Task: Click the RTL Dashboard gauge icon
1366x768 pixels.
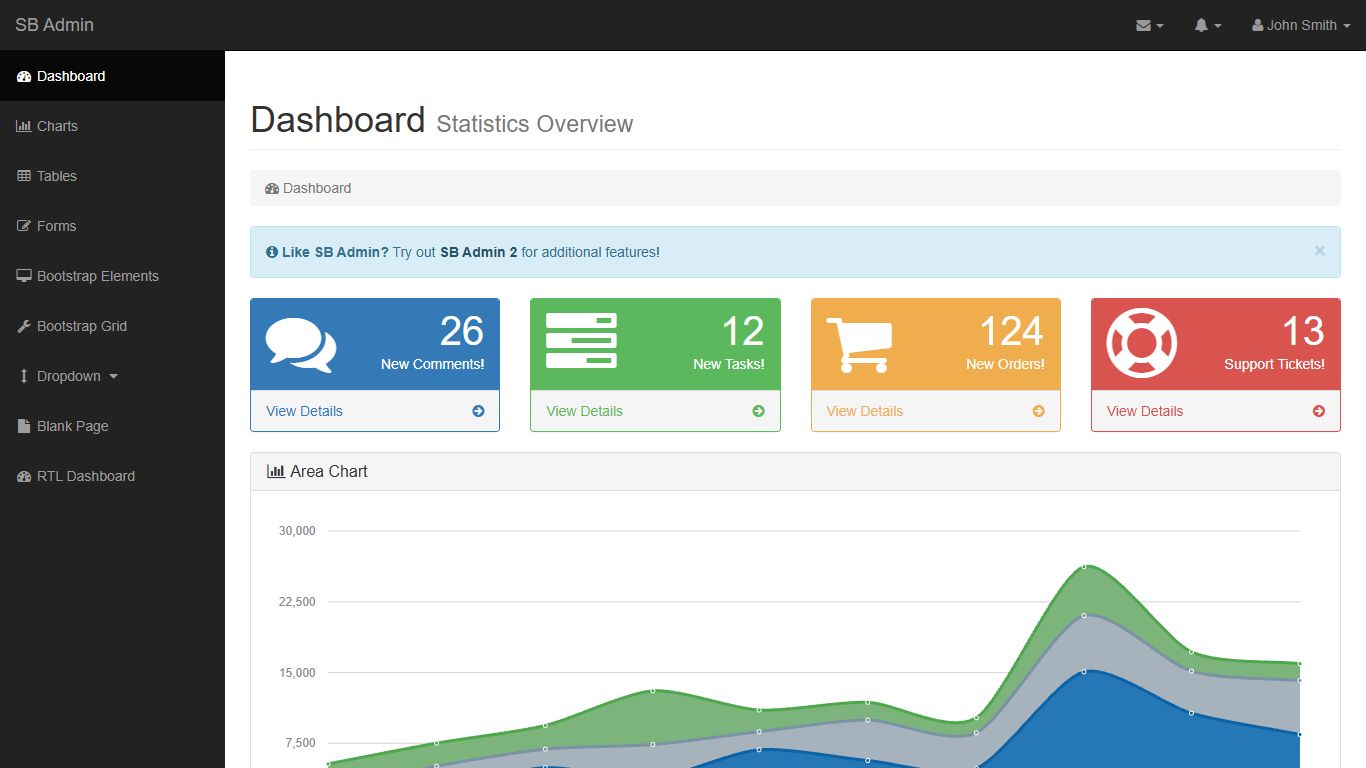Action: coord(24,476)
